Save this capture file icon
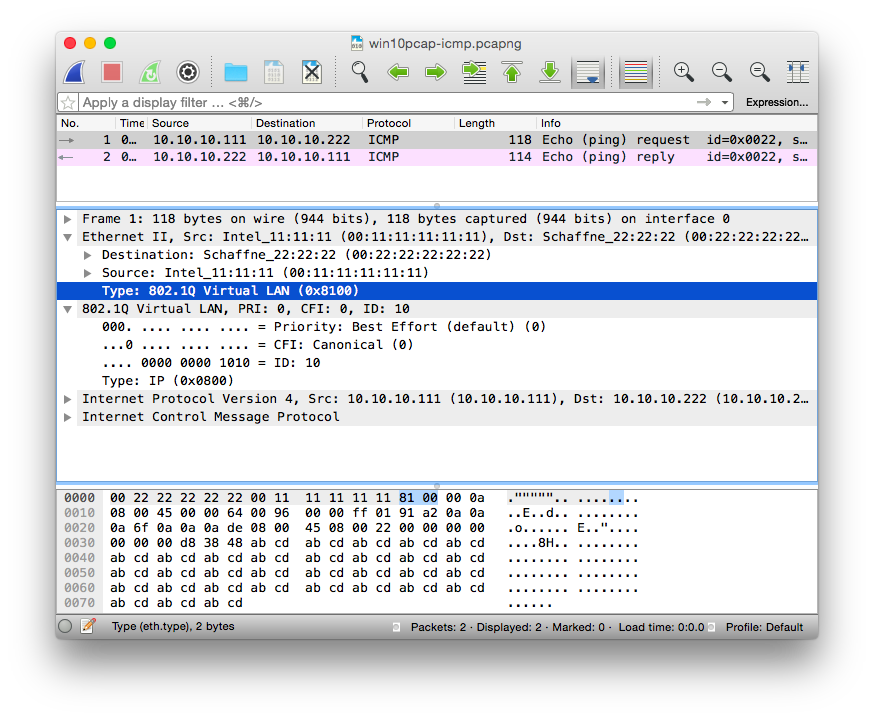 click(x=274, y=72)
